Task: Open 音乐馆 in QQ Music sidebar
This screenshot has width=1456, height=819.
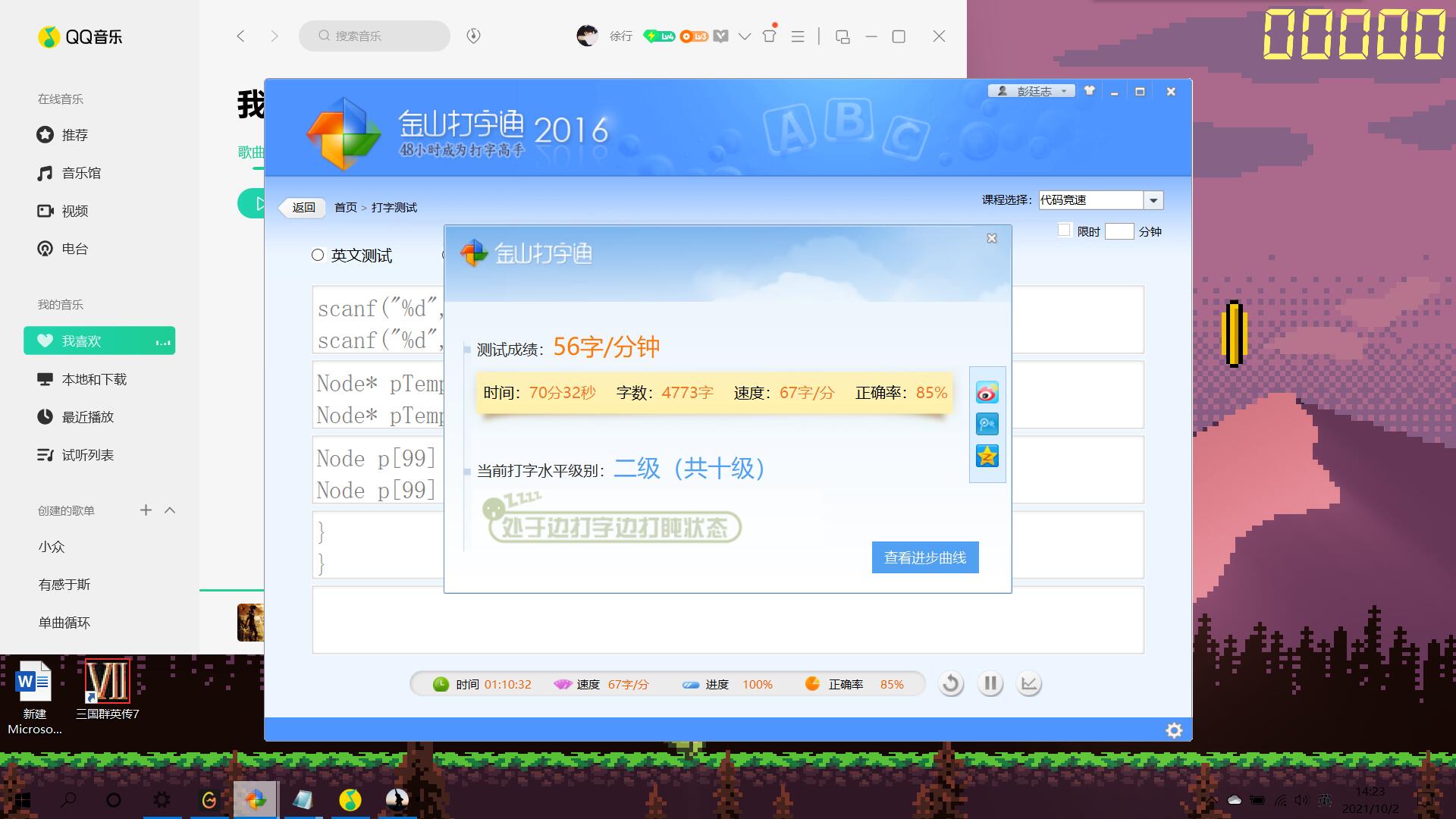Action: point(80,173)
